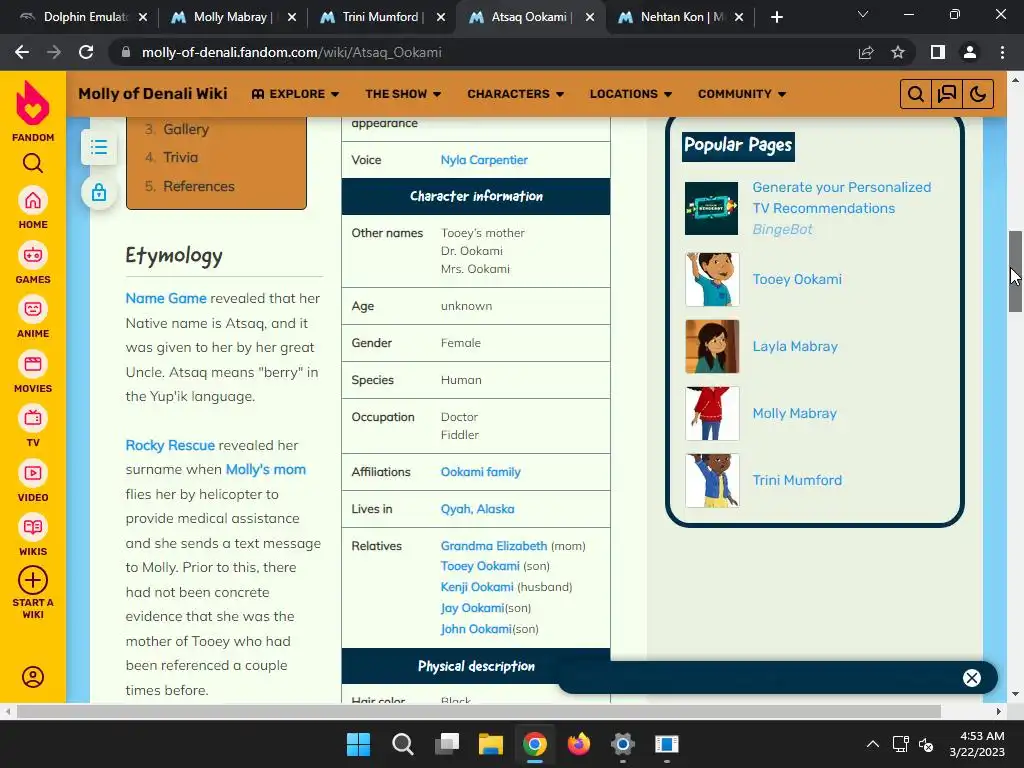The width and height of the screenshot is (1024, 768).
Task: Open Qyah, Alaska location link
Action: pos(477,509)
